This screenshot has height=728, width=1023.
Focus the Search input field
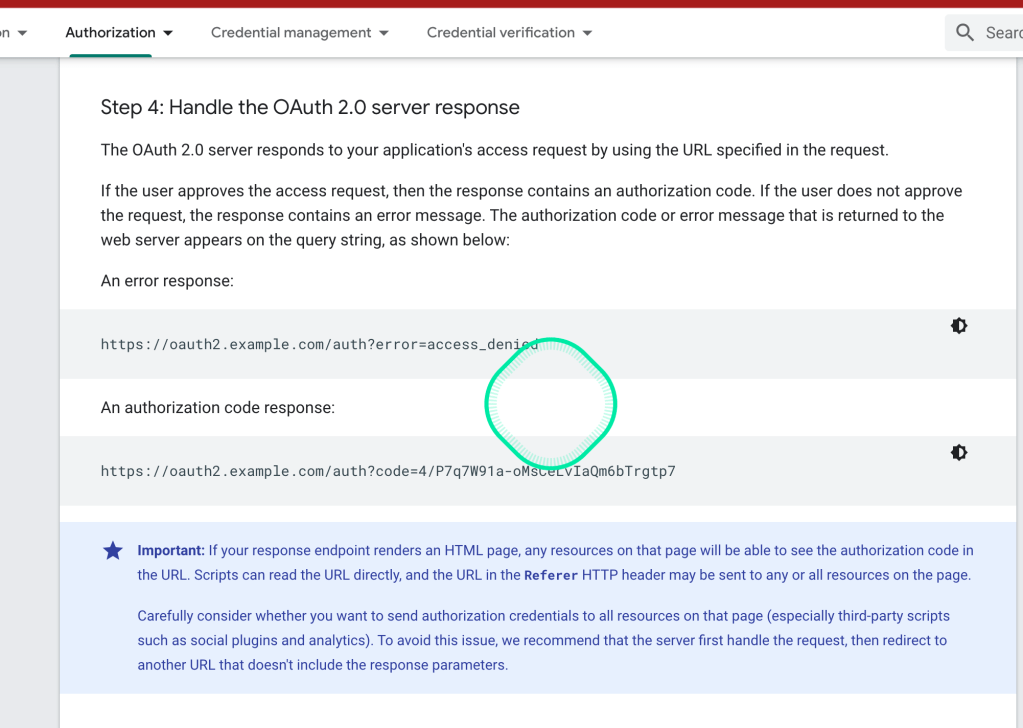(x=984, y=33)
